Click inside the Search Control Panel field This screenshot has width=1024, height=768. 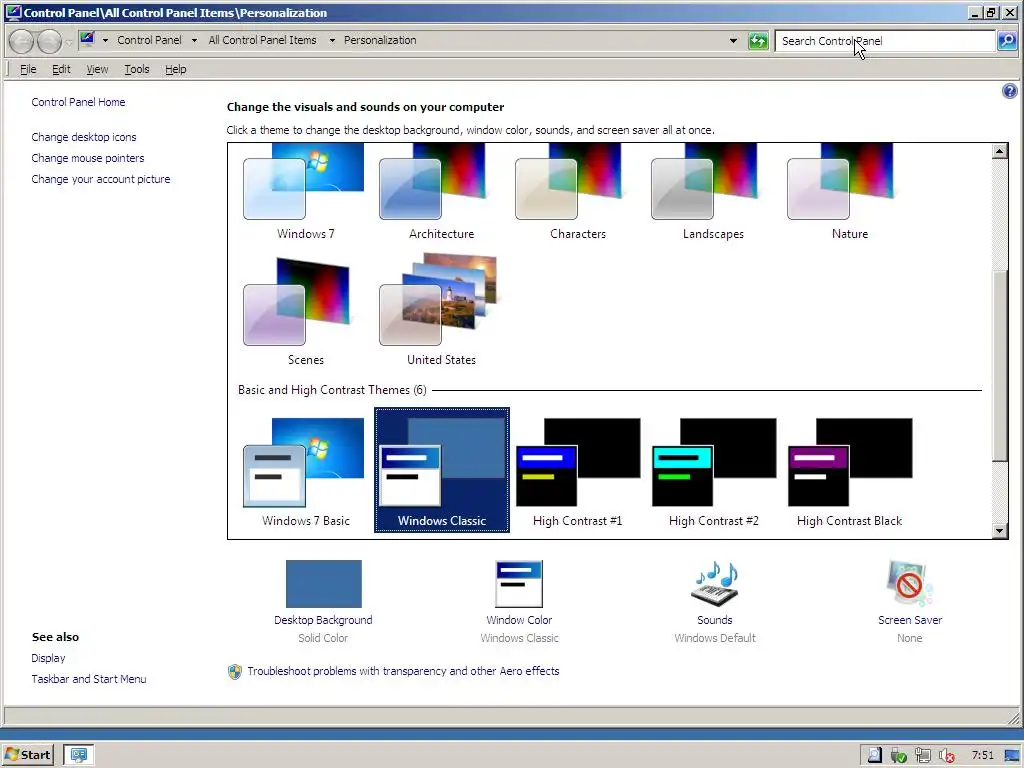click(x=884, y=41)
